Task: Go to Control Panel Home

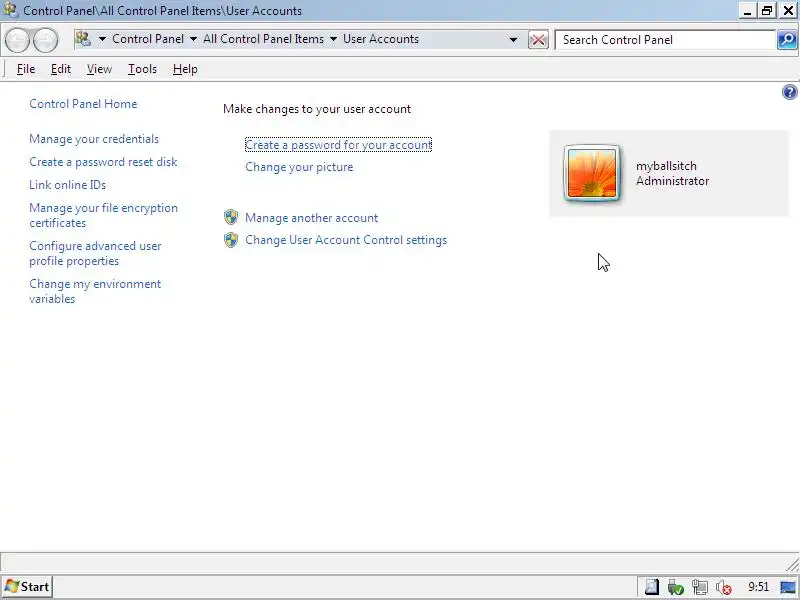Action: [83, 104]
